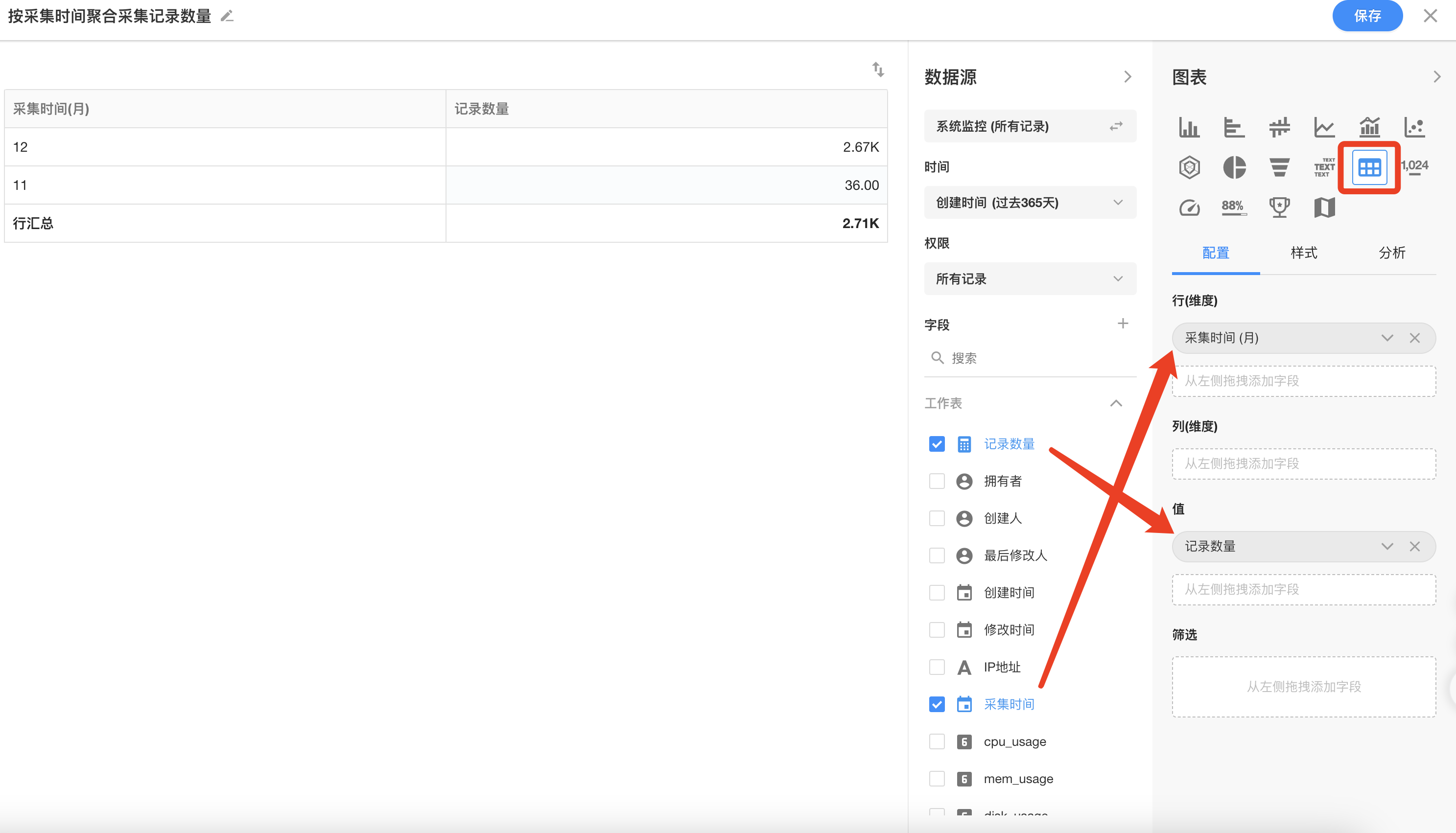Check the IP地址 field checkbox
Viewport: 1456px width, 833px height.
(937, 667)
